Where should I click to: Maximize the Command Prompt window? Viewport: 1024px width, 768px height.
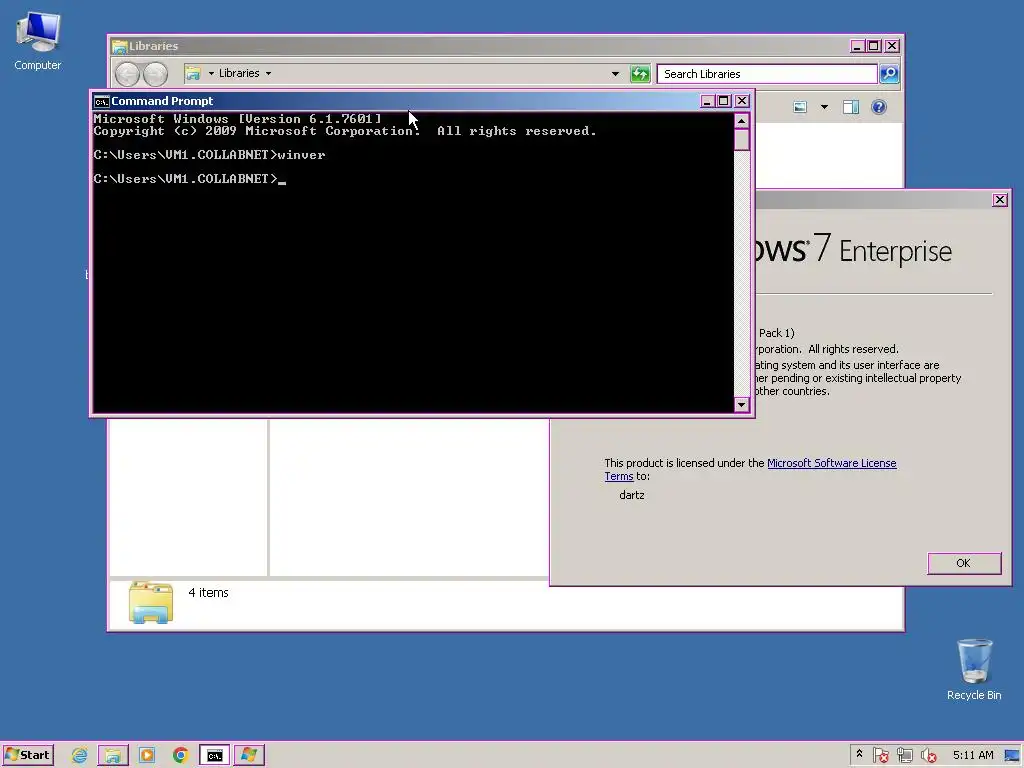pos(724,101)
